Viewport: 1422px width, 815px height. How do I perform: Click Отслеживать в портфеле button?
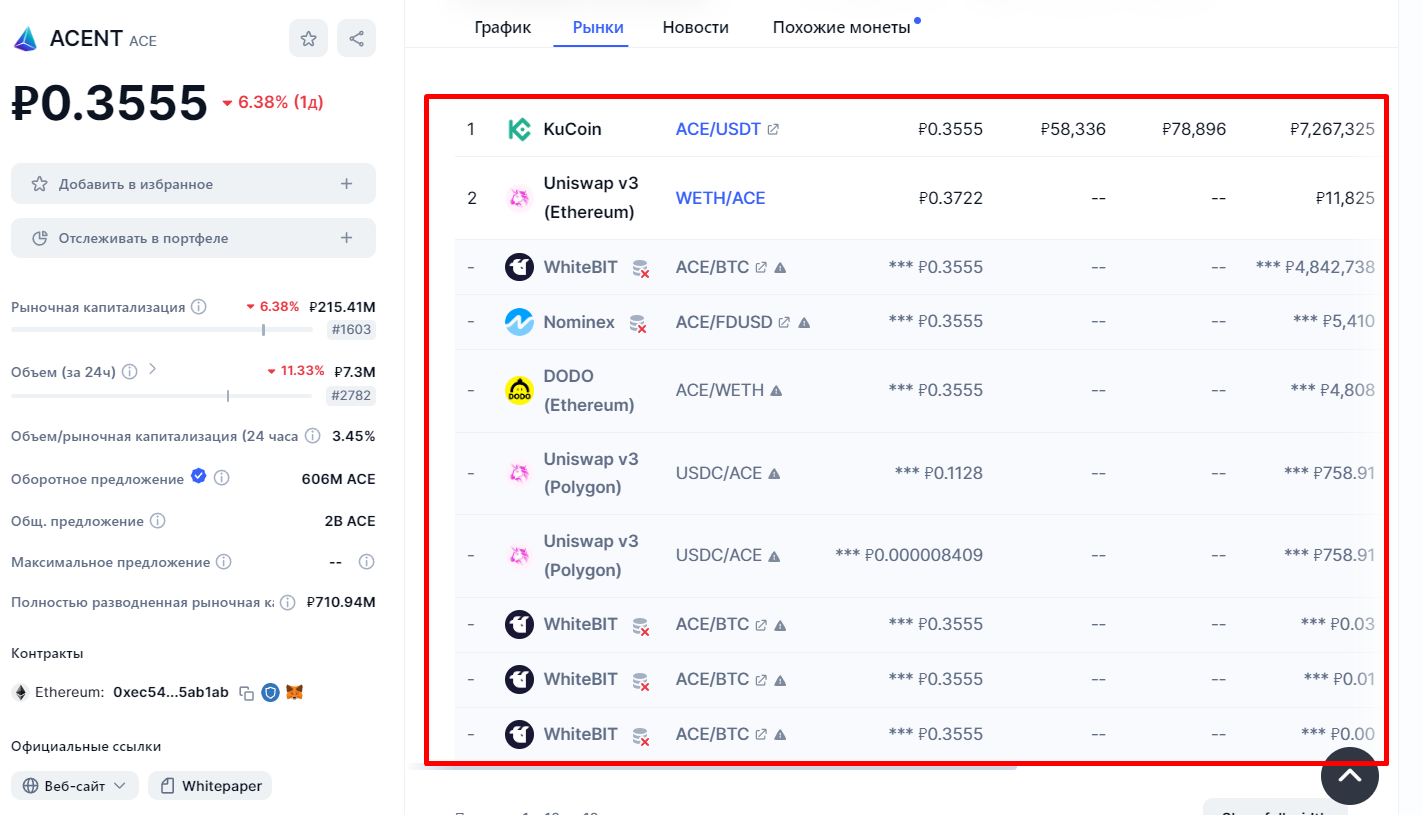[193, 238]
